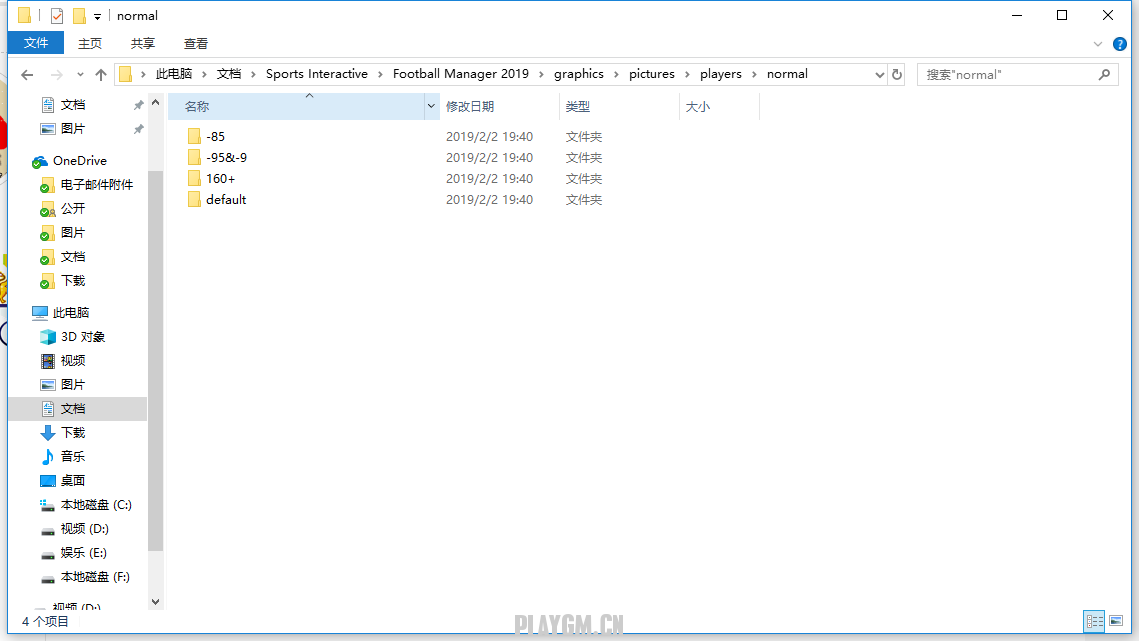Switch to the 查看 ribbon tab

(196, 43)
